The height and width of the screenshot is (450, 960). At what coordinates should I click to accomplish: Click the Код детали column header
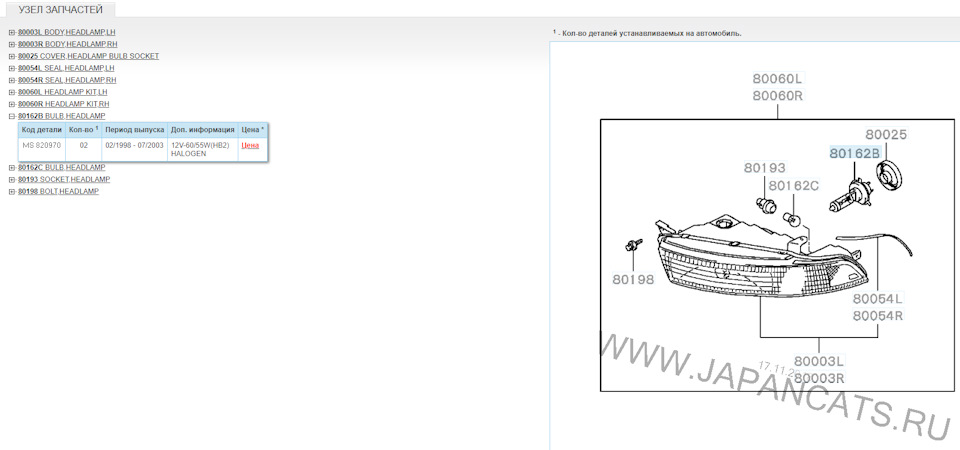click(x=42, y=130)
